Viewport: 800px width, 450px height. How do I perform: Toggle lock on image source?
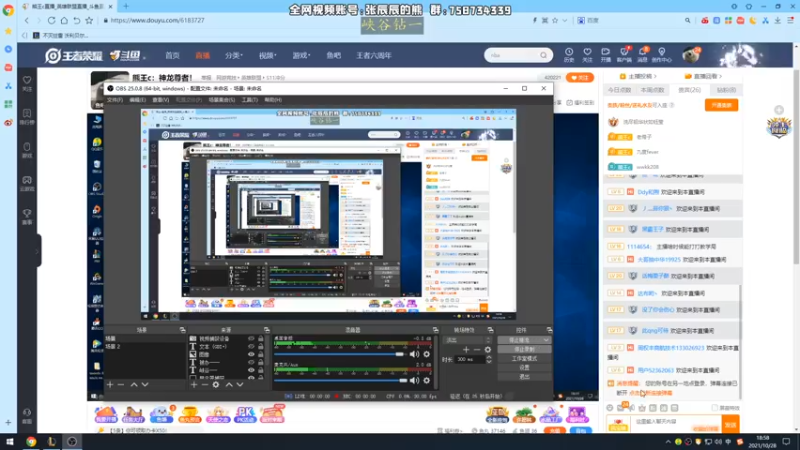tap(261, 354)
